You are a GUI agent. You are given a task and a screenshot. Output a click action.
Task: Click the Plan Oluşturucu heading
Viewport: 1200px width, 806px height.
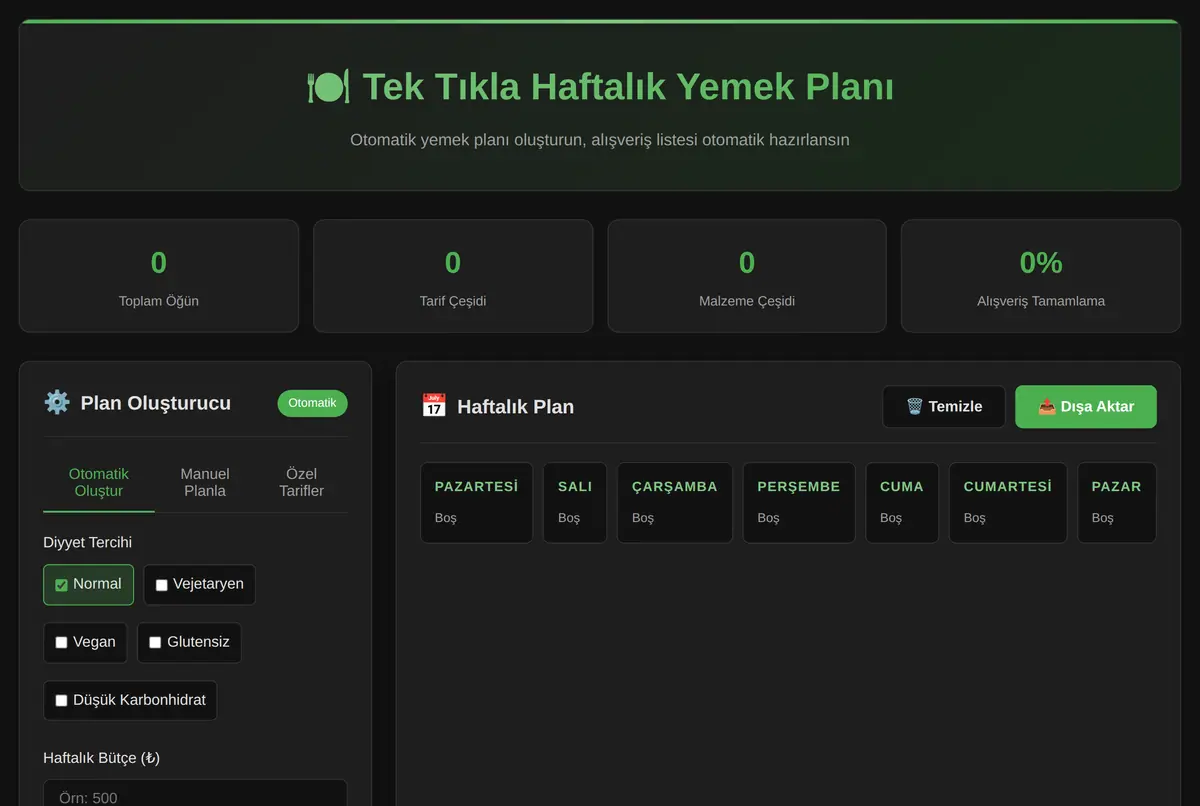pos(156,403)
